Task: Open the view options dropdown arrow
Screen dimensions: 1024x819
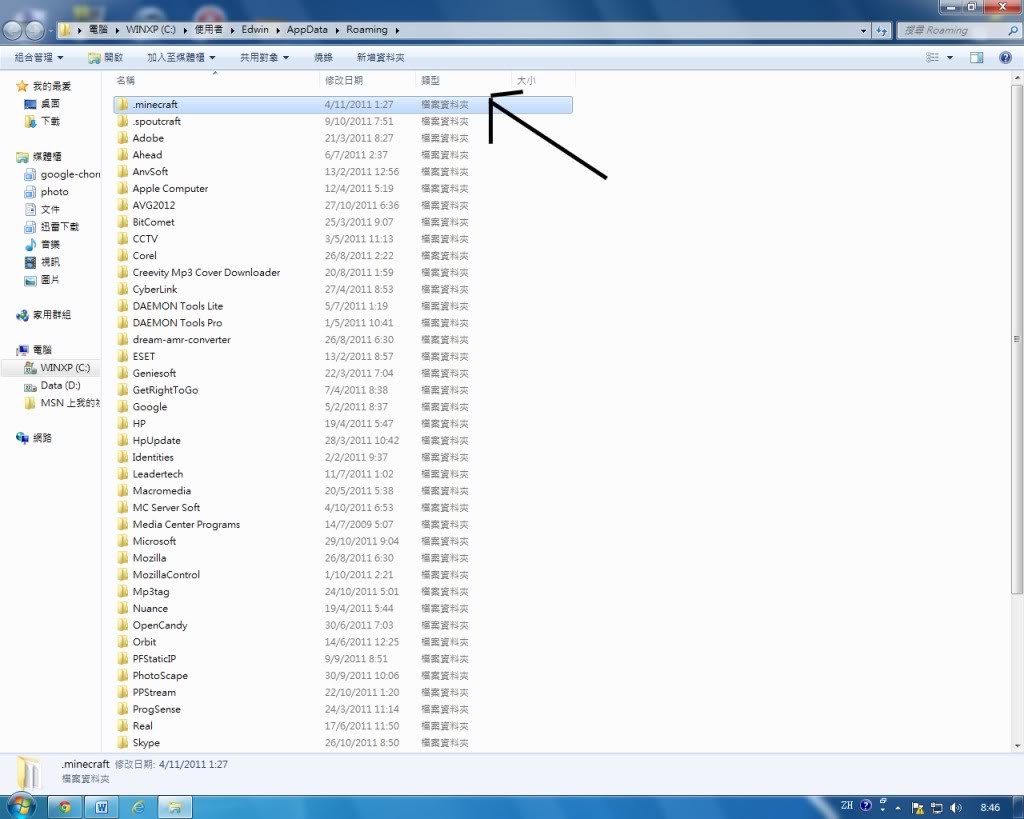Action: tap(950, 57)
